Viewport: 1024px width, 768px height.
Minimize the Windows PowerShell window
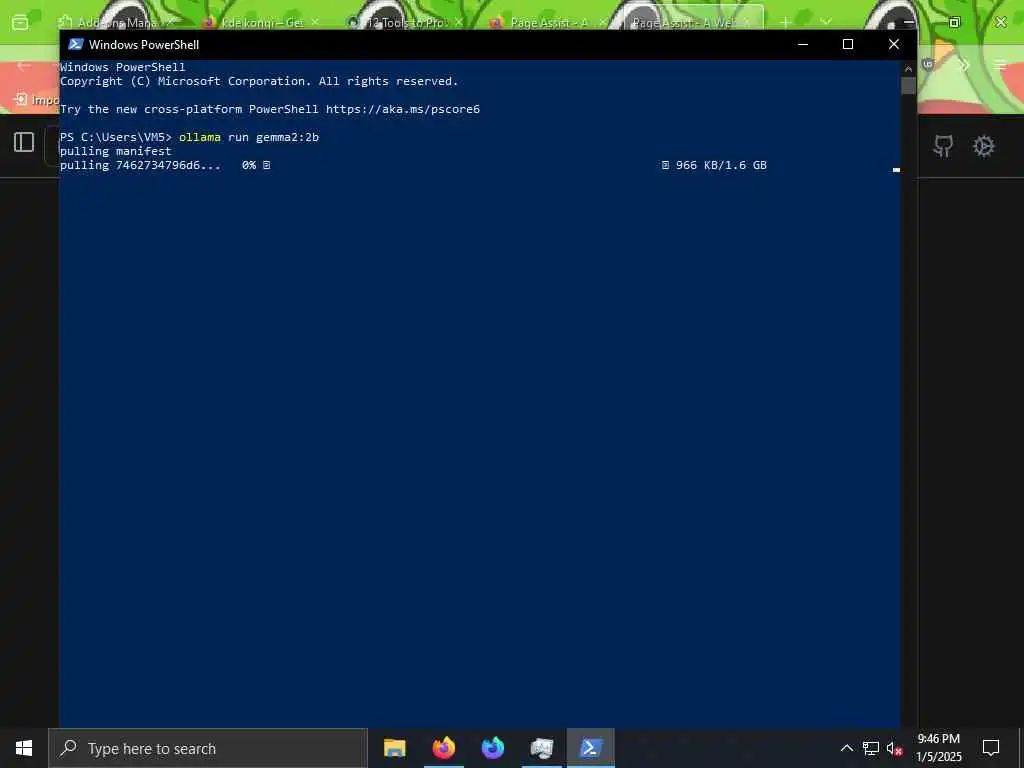[803, 44]
